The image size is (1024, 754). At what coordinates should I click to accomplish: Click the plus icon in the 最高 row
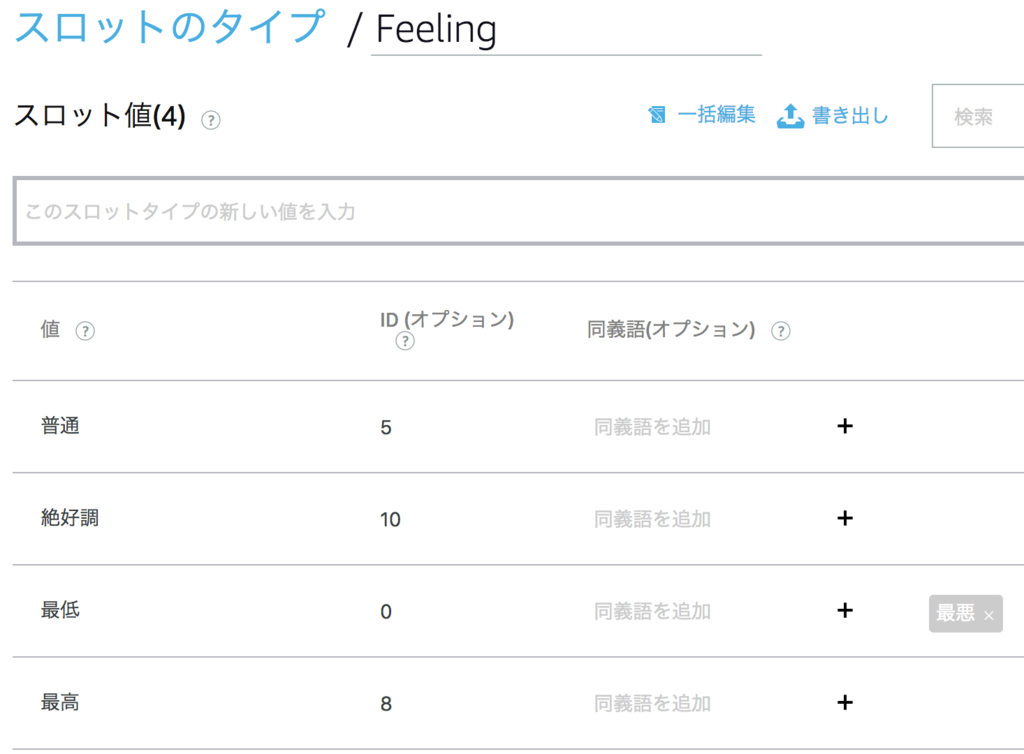click(845, 703)
